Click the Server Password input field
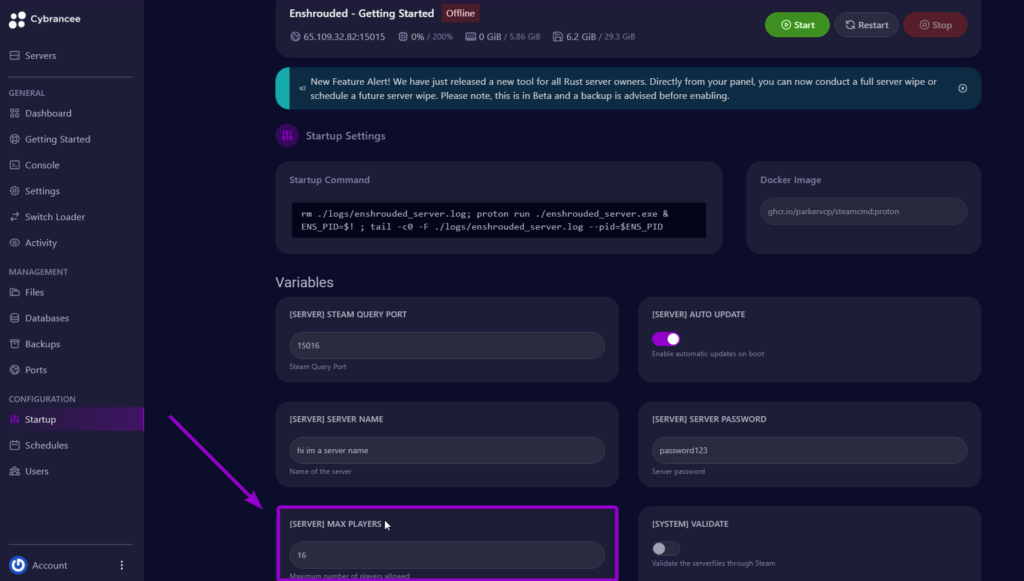The width and height of the screenshot is (1024, 581). coord(809,450)
